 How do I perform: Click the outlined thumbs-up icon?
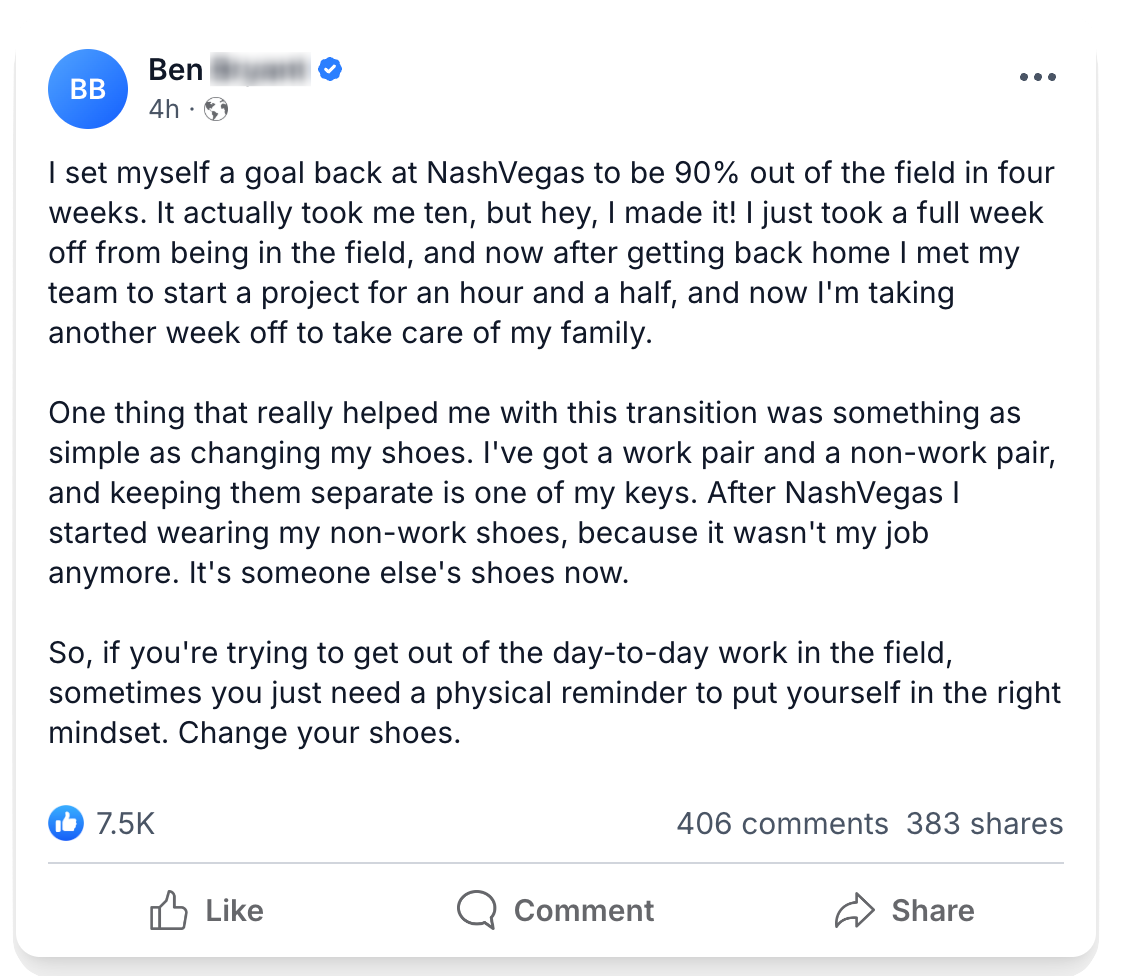[169, 911]
